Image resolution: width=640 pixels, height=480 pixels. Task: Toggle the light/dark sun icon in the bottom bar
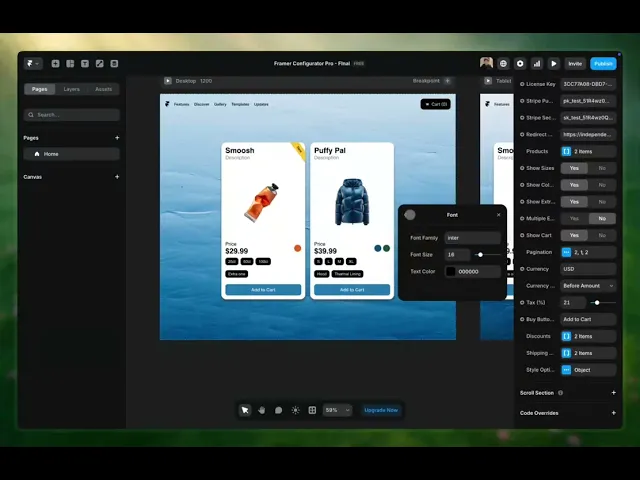(296, 410)
